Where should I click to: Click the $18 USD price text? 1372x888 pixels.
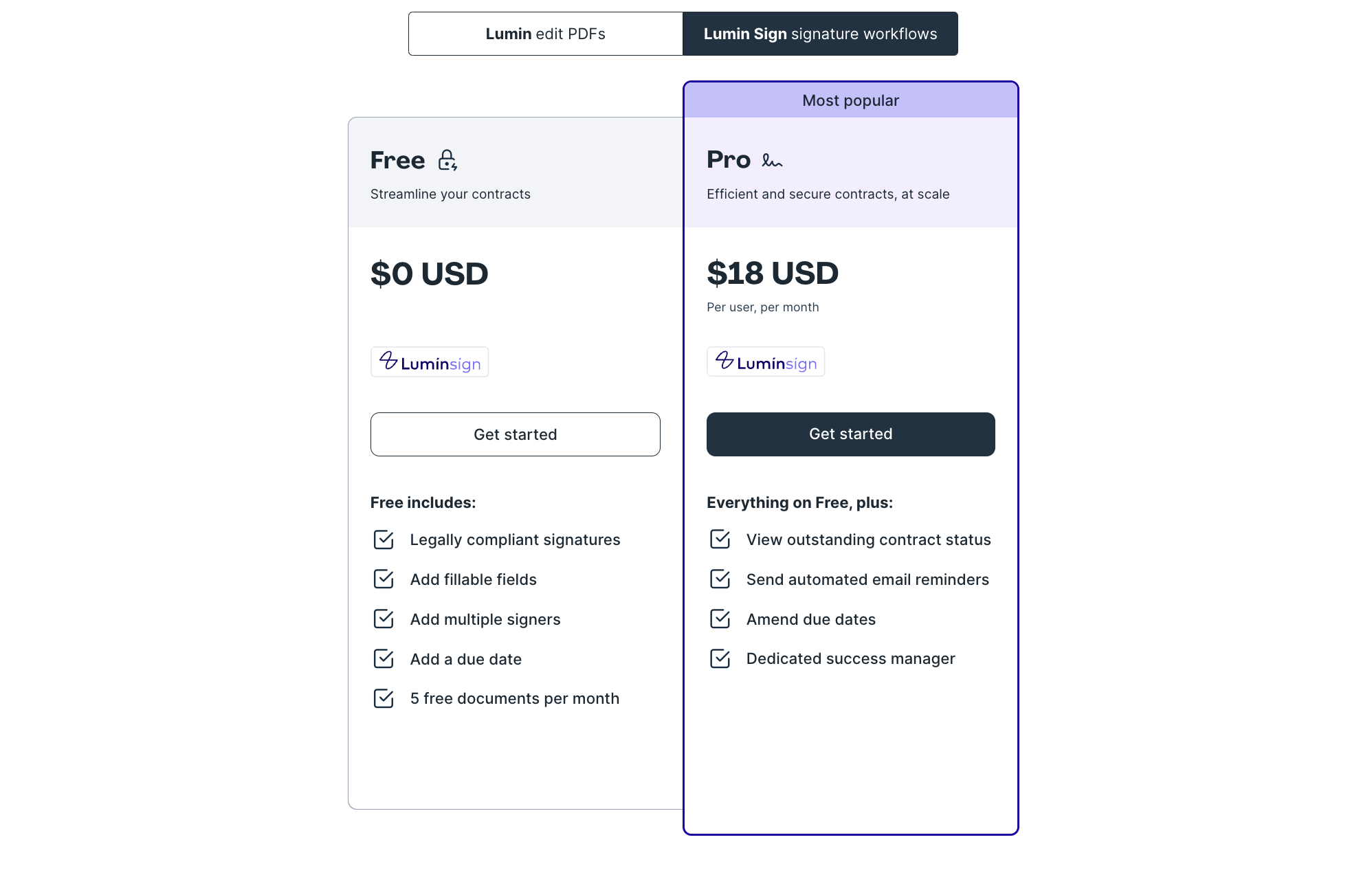[x=773, y=273]
